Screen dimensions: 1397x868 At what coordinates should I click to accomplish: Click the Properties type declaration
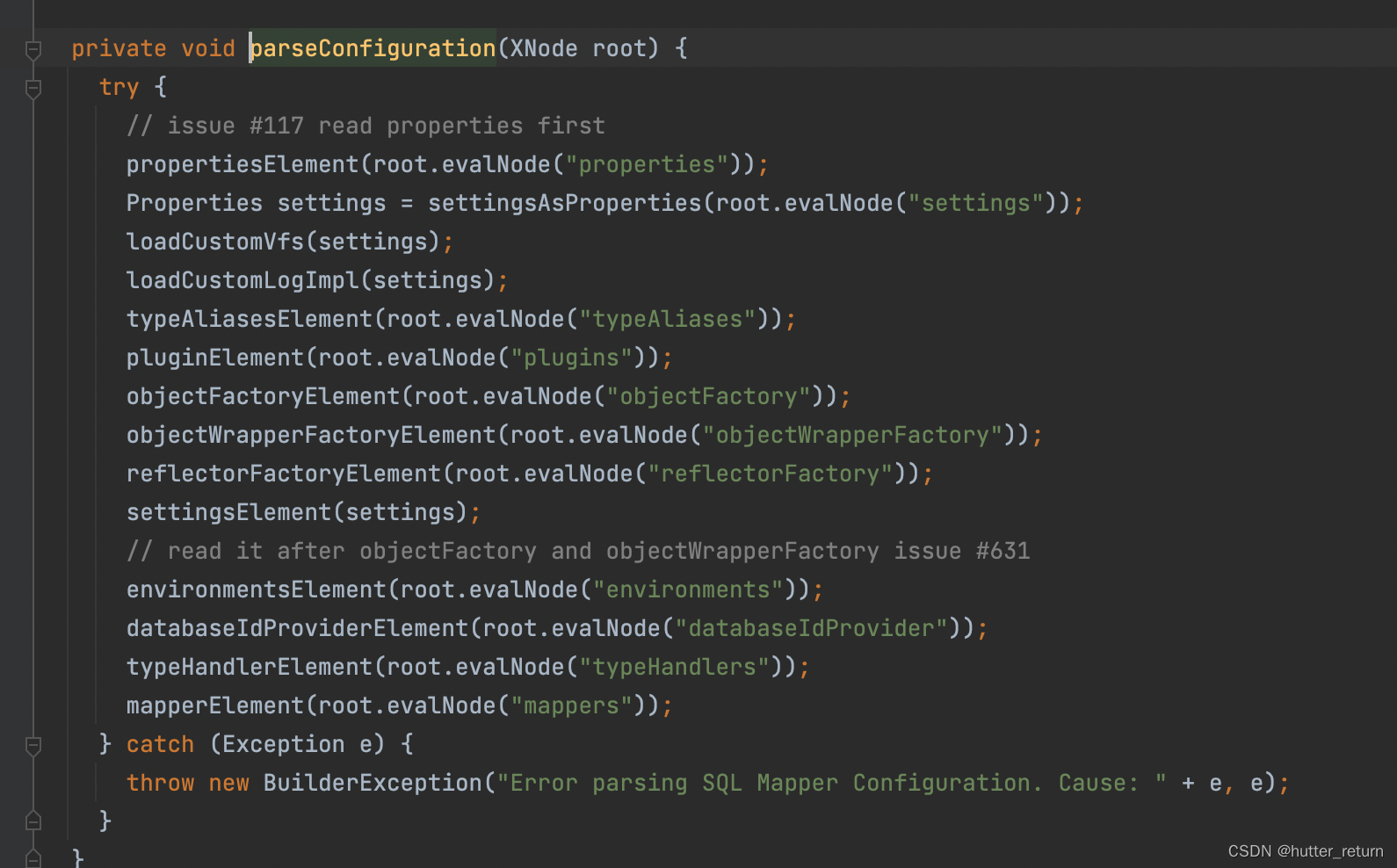(x=194, y=203)
